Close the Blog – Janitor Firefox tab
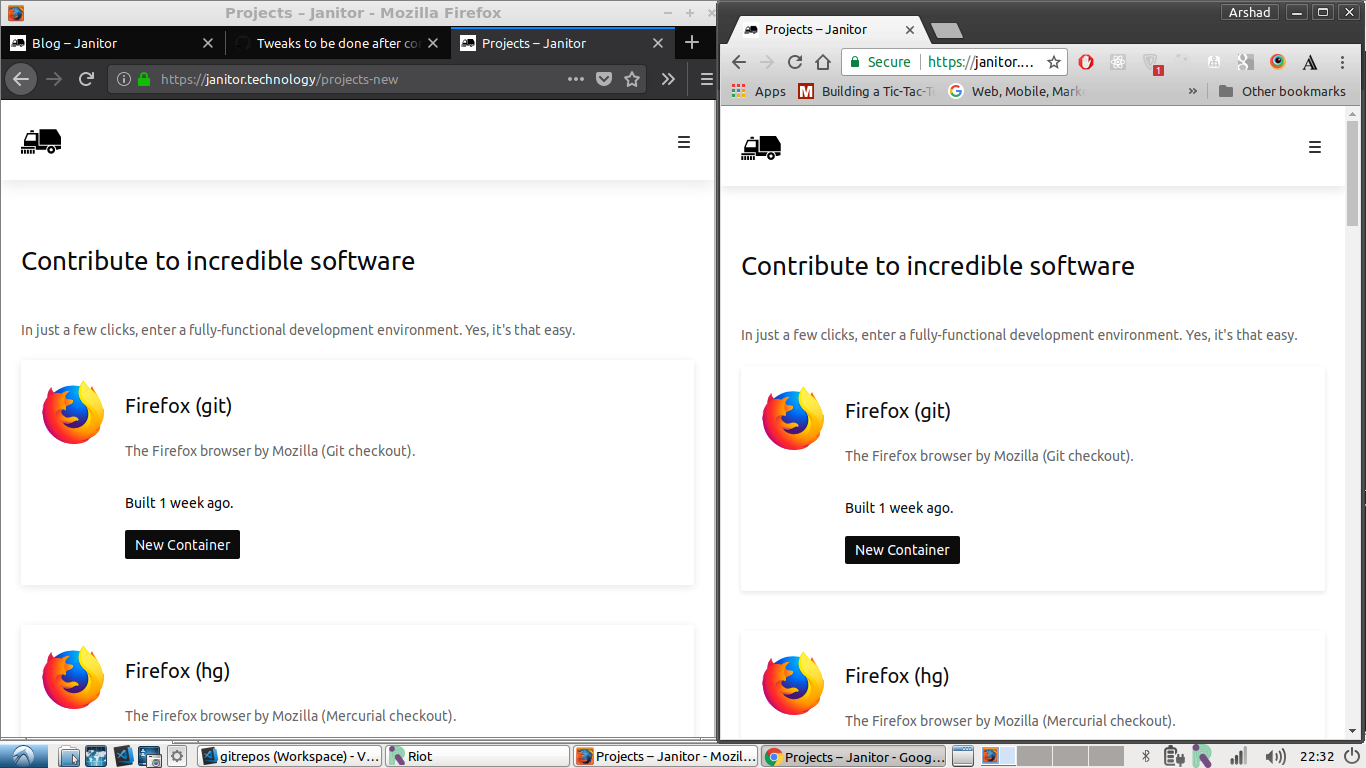1366x768 pixels. [x=208, y=43]
